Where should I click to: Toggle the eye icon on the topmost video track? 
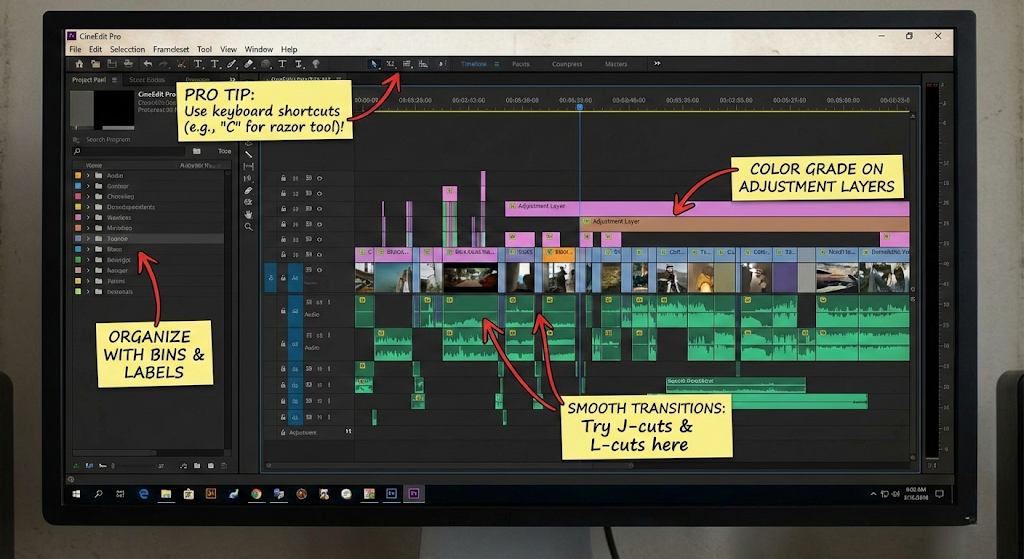tap(320, 178)
